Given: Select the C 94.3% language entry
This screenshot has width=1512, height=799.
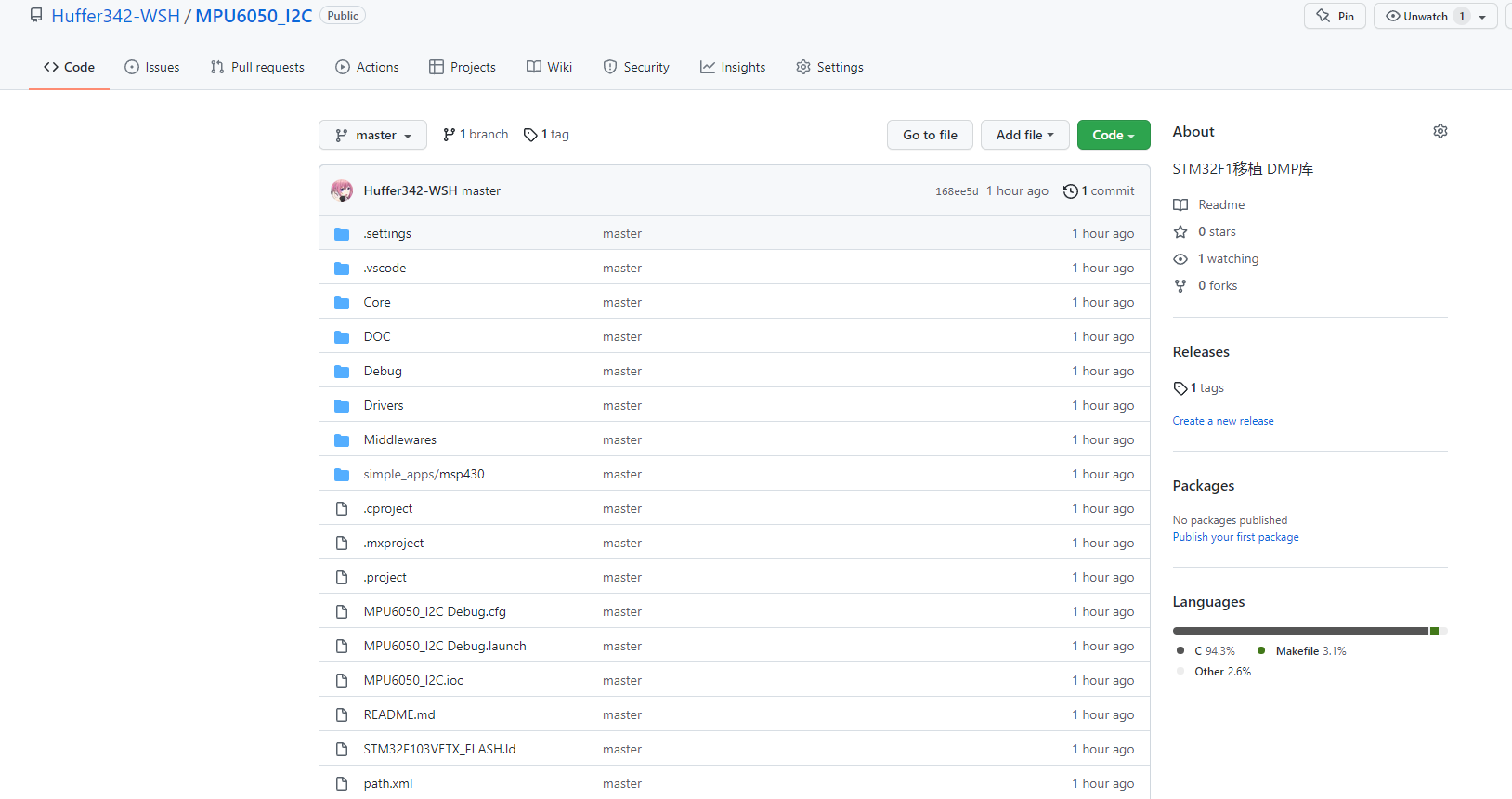Looking at the screenshot, I should (x=1206, y=651).
